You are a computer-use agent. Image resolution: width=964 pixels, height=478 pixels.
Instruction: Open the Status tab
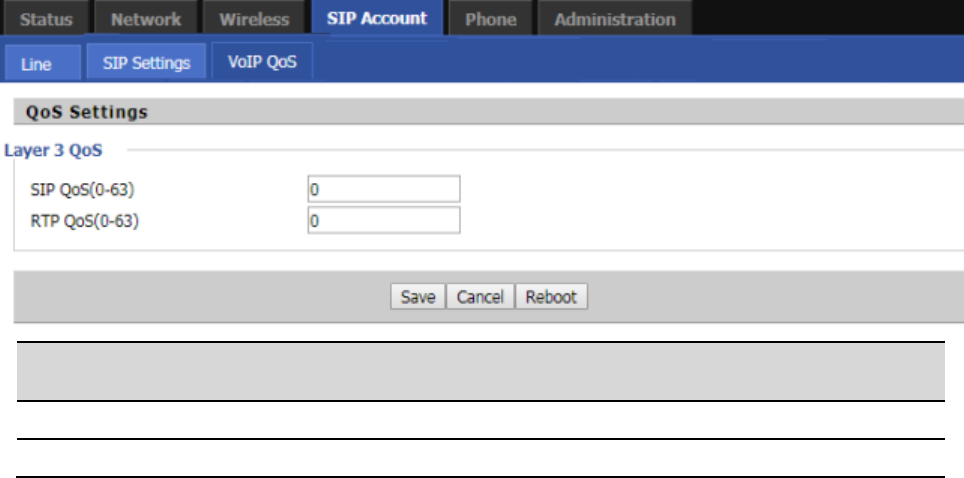[x=46, y=19]
